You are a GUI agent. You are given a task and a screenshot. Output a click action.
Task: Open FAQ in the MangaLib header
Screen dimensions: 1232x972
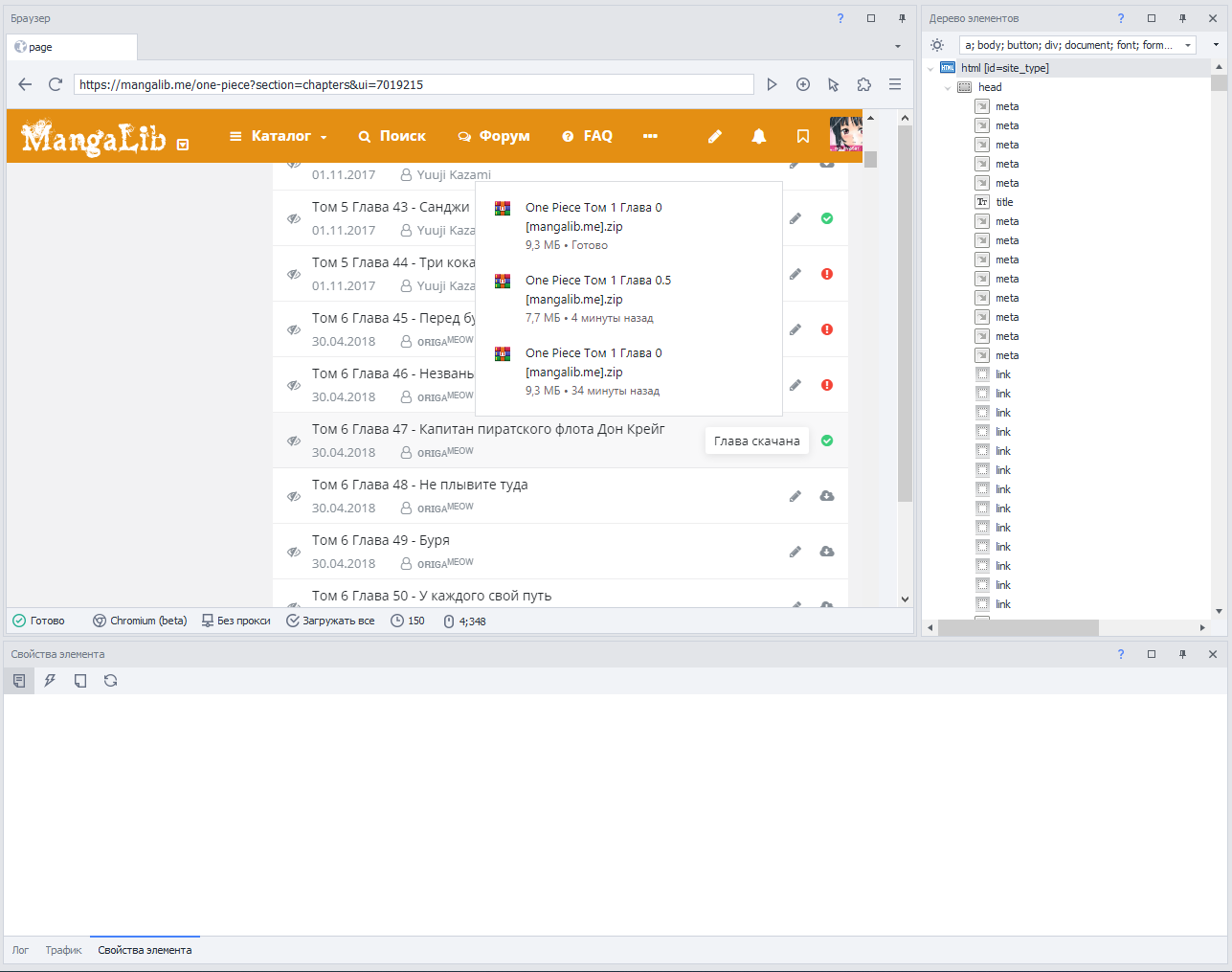pyautogui.click(x=587, y=136)
